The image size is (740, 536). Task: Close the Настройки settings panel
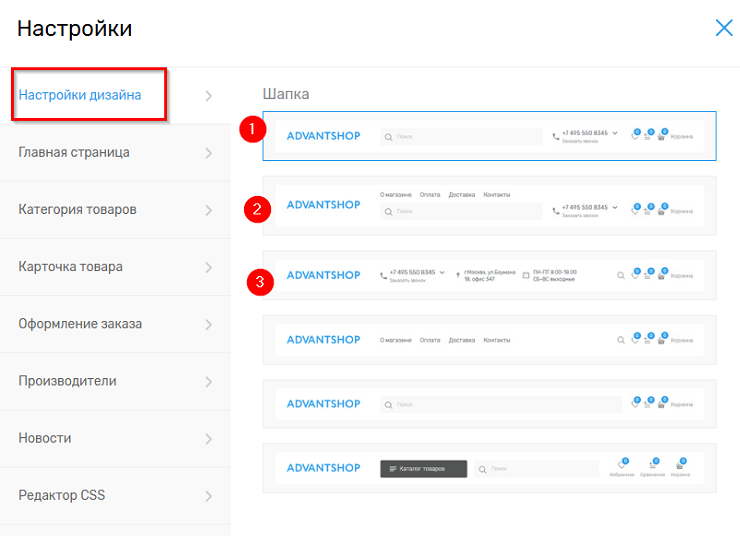click(723, 28)
